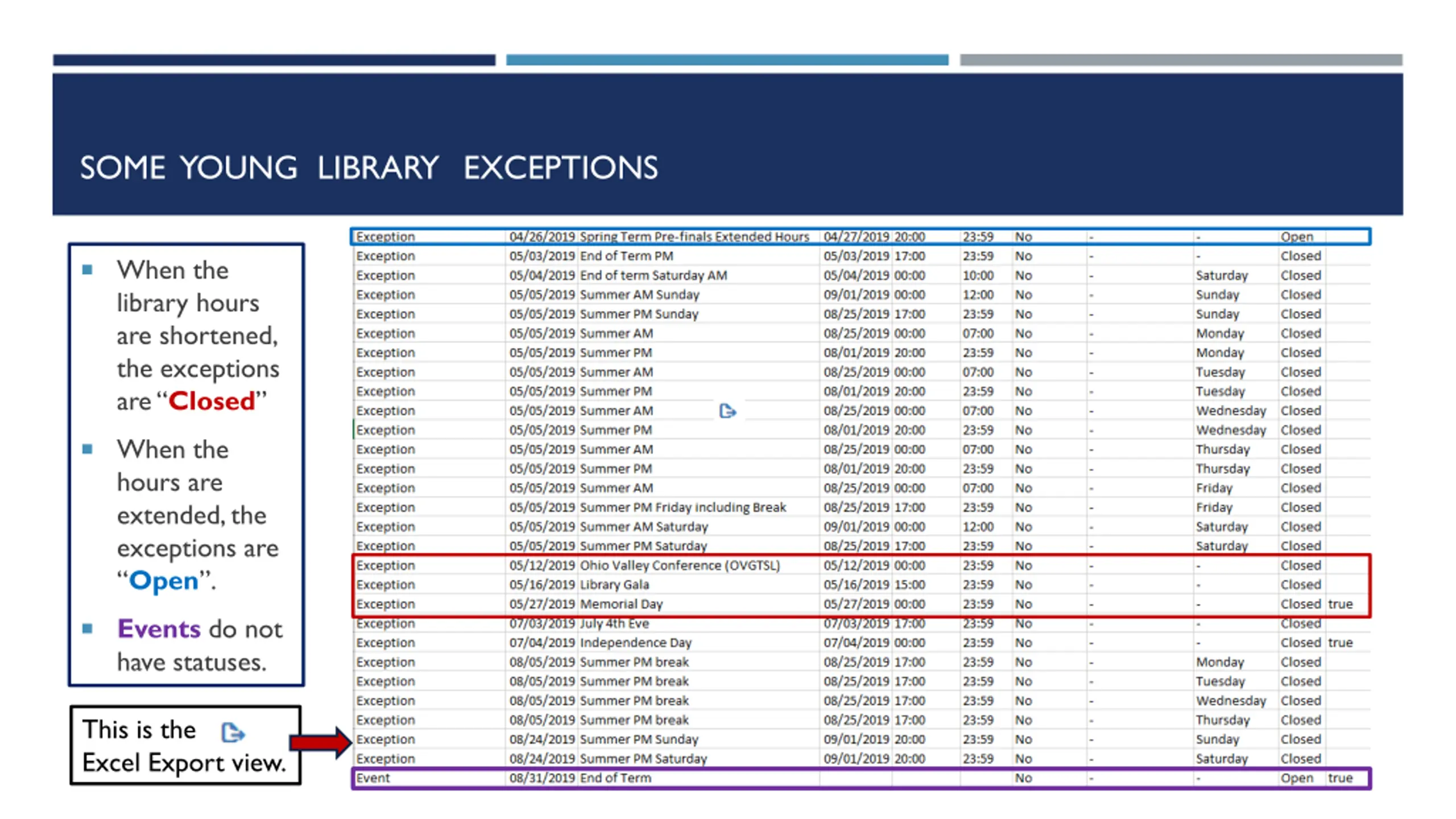Viewport: 1456px width, 819px height.
Task: Select date cell '08/31/2019'
Action: pos(542,778)
